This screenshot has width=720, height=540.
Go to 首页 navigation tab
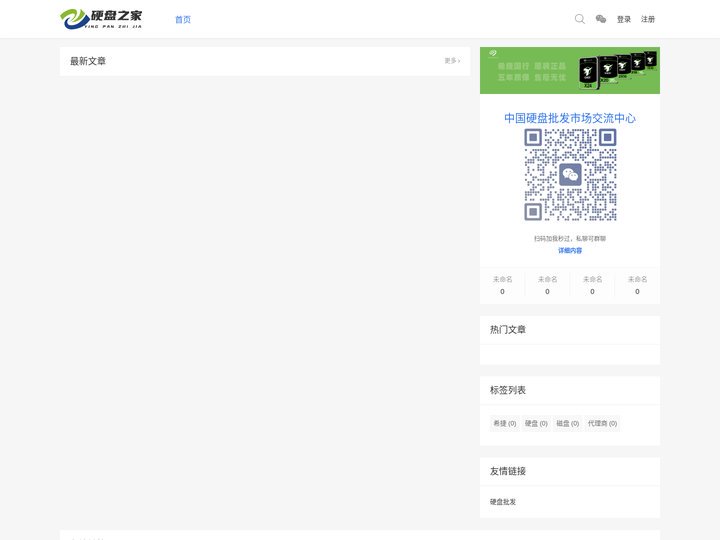click(x=183, y=19)
